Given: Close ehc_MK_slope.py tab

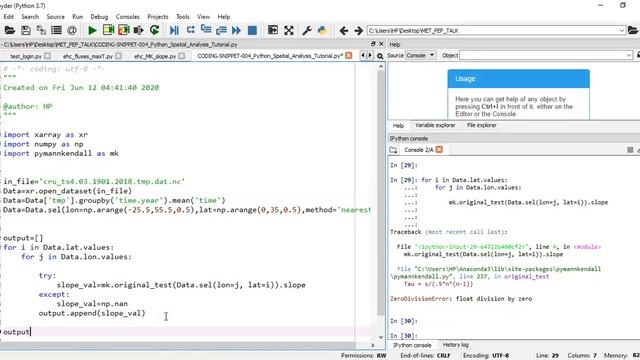Looking at the screenshot, I should coord(182,56).
